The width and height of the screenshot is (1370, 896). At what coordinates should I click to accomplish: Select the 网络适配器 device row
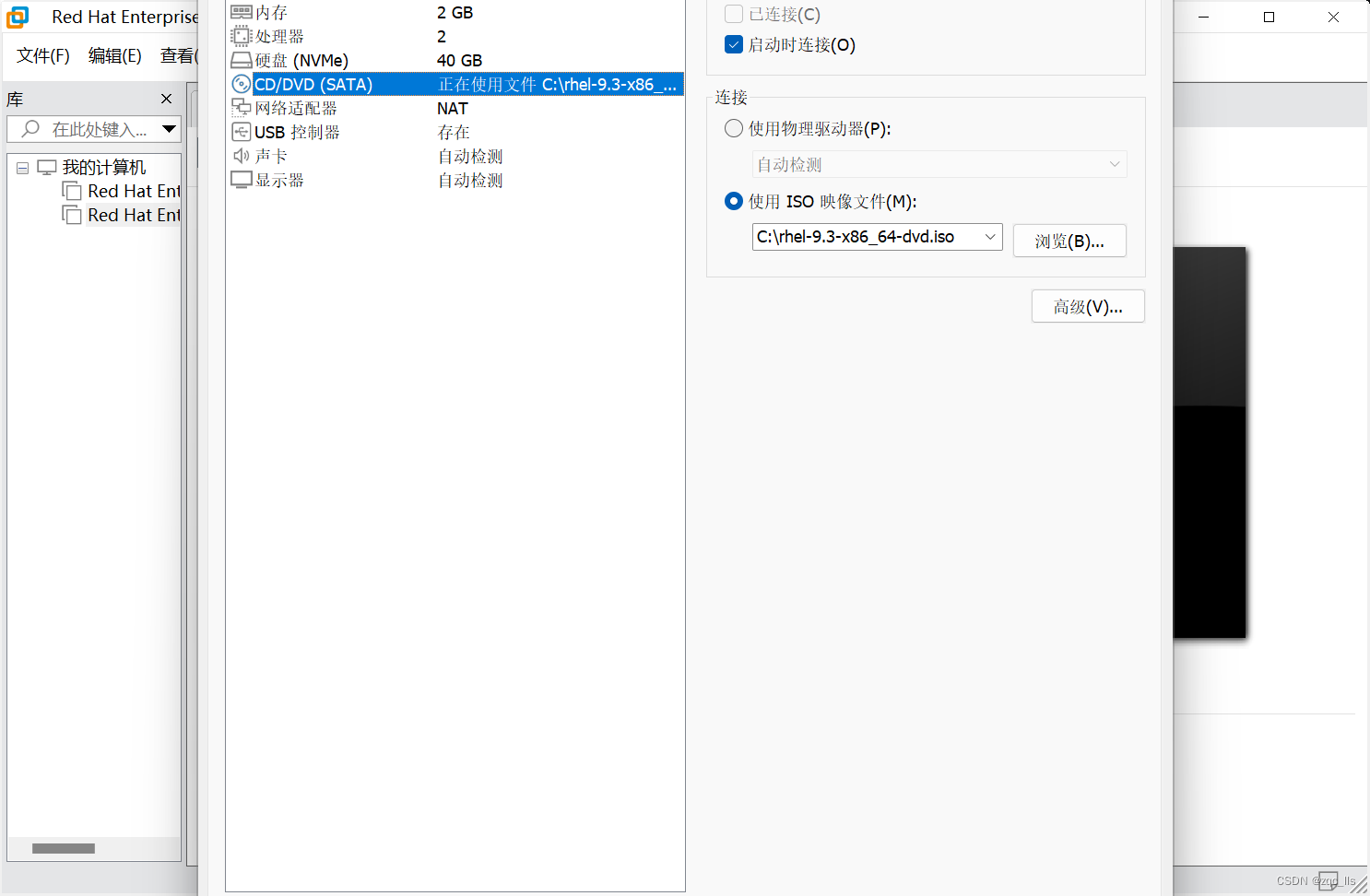pos(455,108)
